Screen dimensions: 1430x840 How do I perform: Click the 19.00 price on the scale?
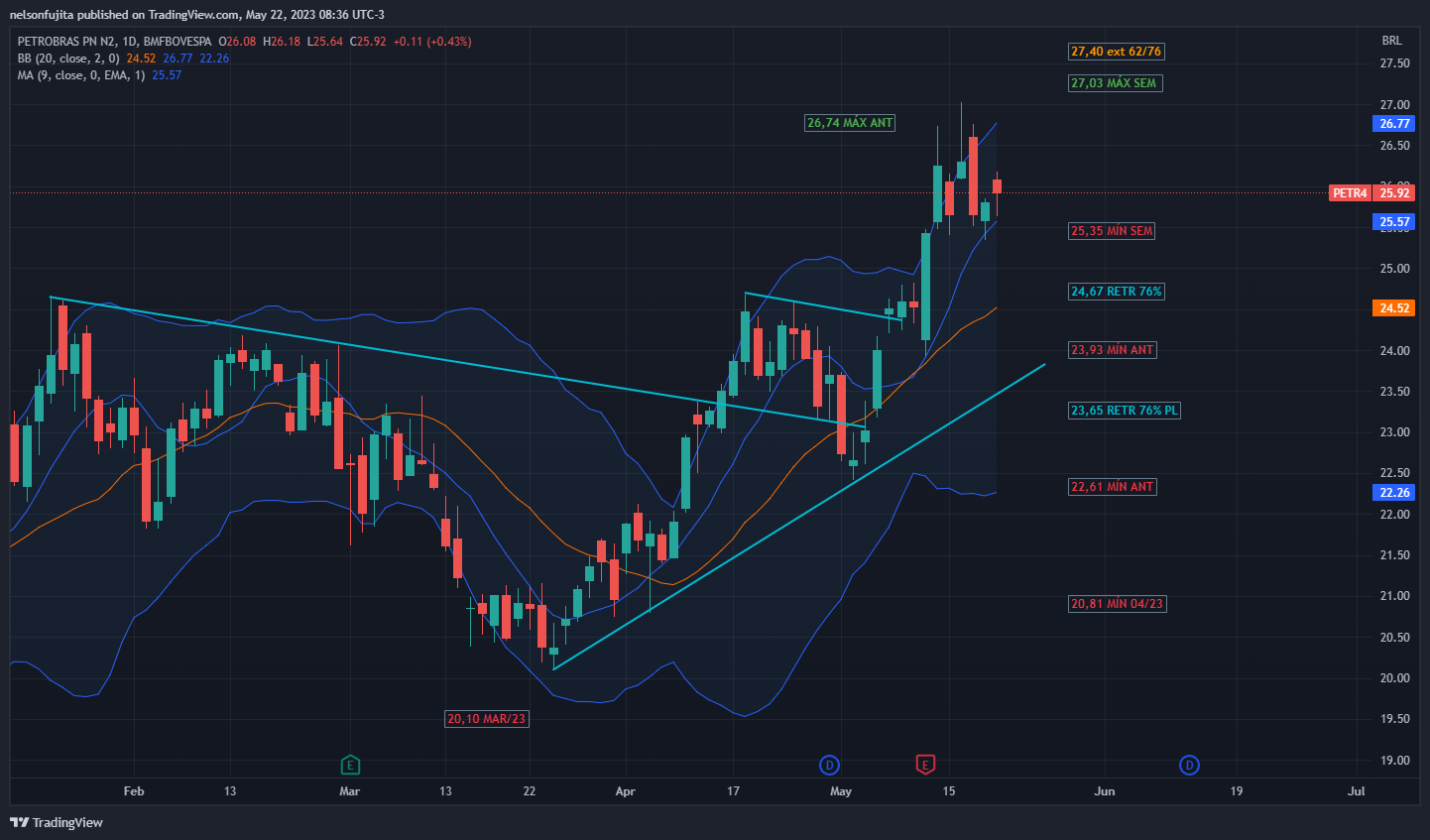tap(1395, 761)
